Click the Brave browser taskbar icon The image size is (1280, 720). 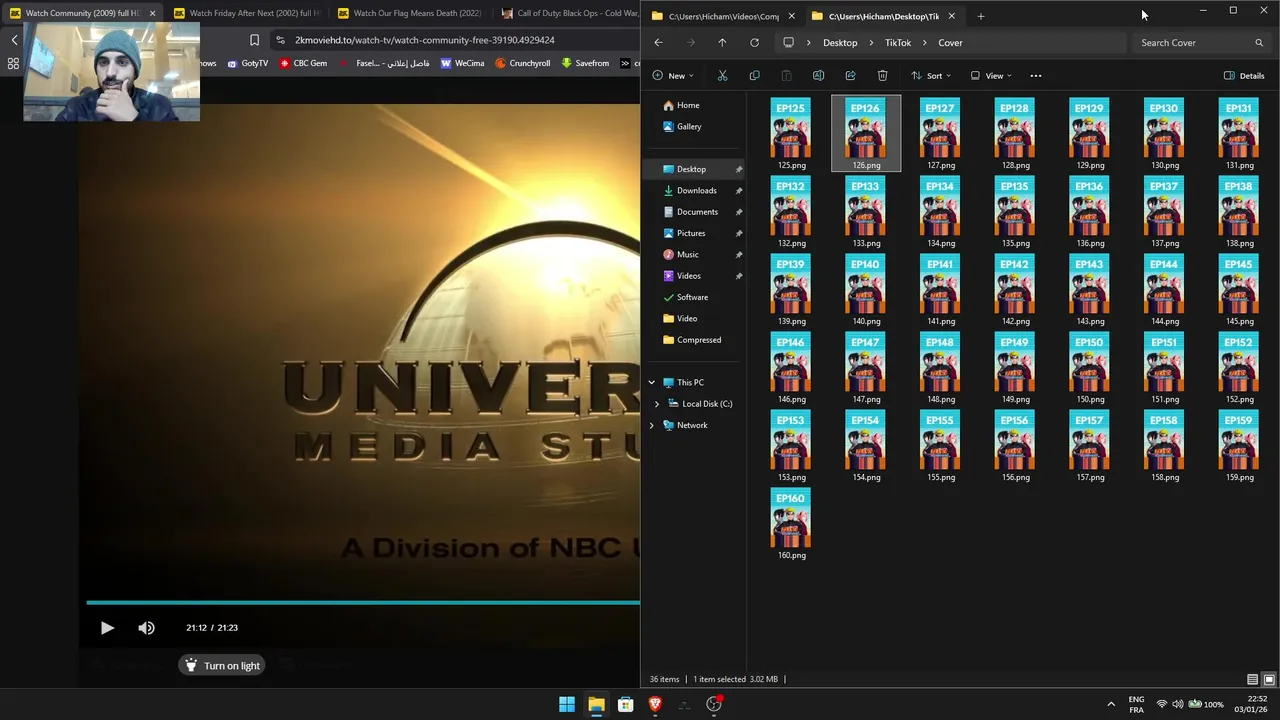[655, 704]
